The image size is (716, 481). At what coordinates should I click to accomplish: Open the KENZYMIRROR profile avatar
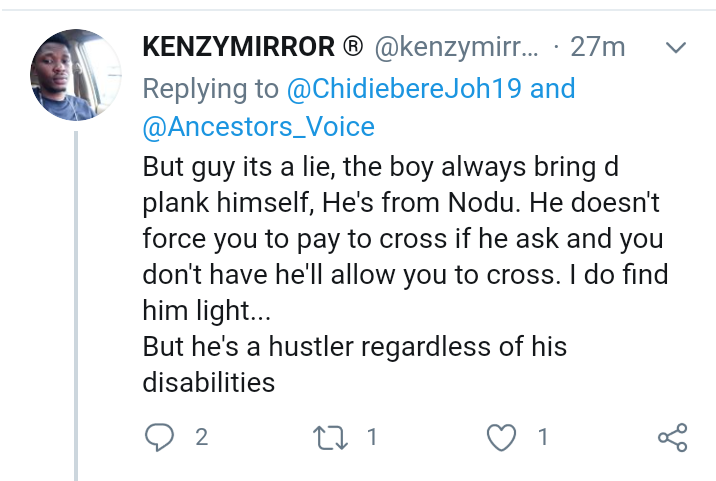(77, 75)
